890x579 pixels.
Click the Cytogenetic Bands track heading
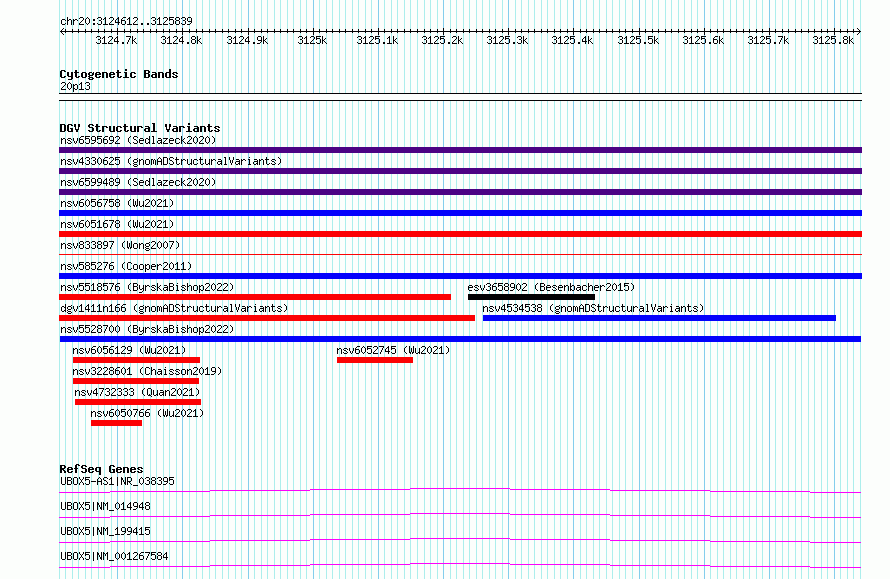119,74
